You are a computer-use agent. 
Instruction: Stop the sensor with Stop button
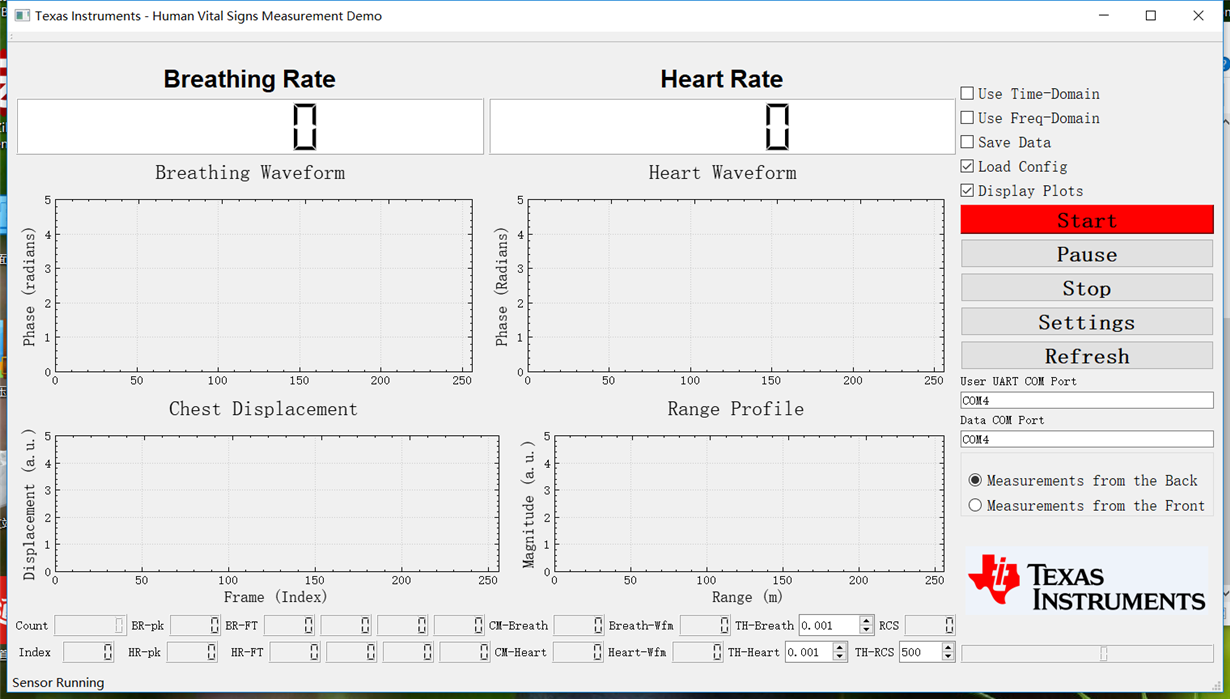coord(1087,288)
